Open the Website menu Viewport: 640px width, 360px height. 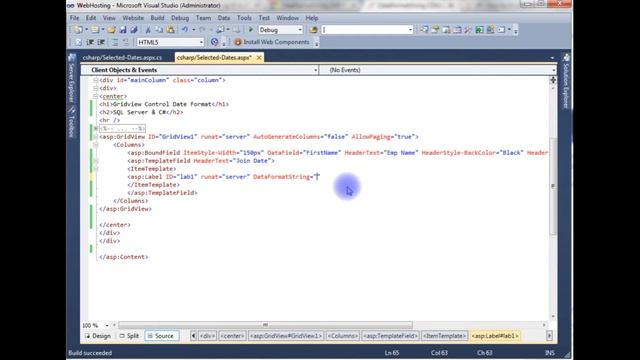pos(133,18)
